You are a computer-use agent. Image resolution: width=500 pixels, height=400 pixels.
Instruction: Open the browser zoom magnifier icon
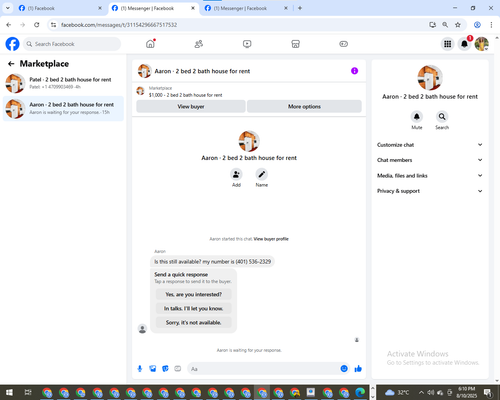445,25
